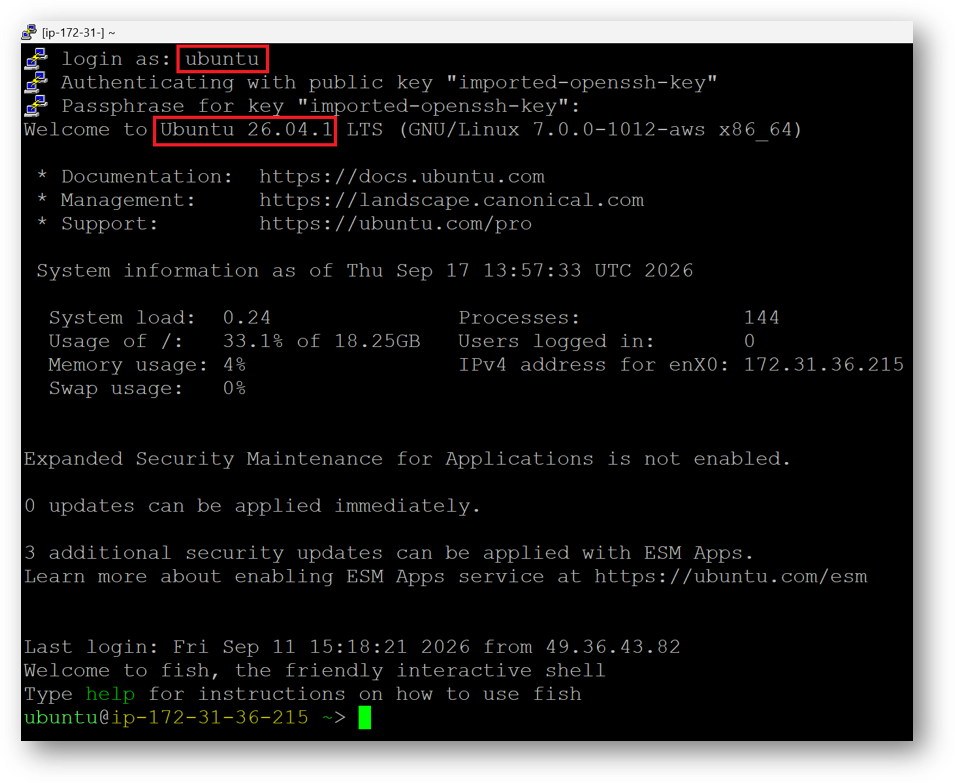
Task: Click the Memory usage value 4%
Action: [234, 365]
